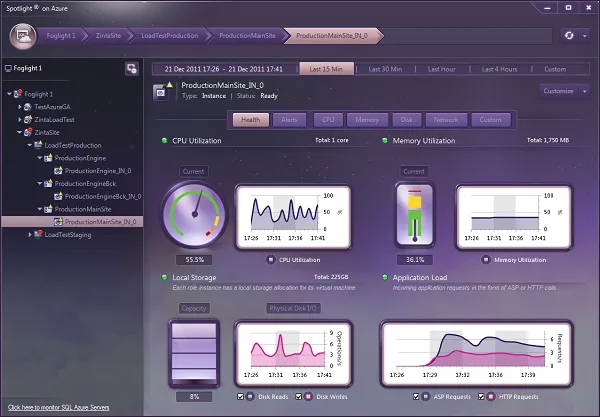
Task: Go to Foglight 1 breadcrumb
Action: pos(61,36)
